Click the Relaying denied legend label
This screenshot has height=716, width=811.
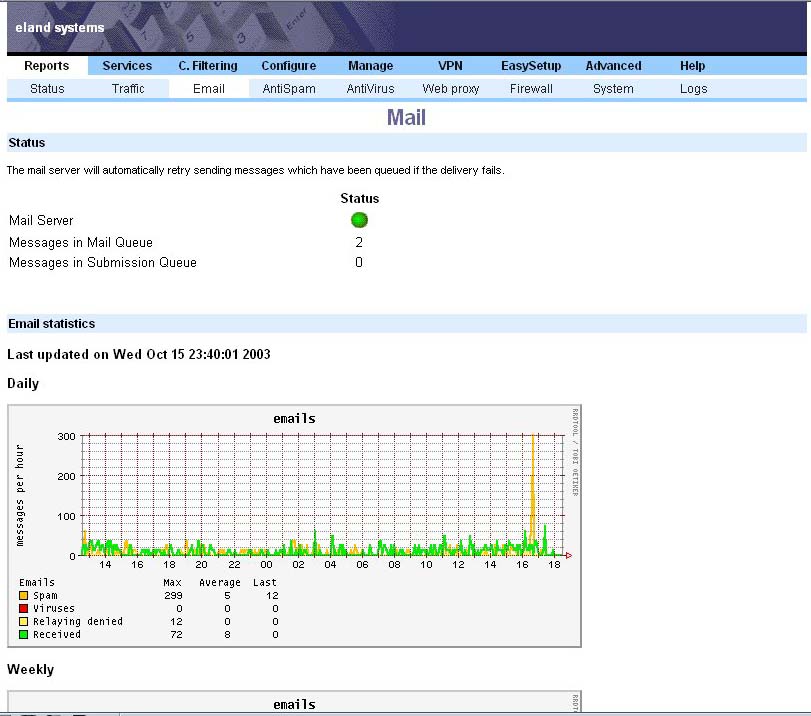(78, 621)
